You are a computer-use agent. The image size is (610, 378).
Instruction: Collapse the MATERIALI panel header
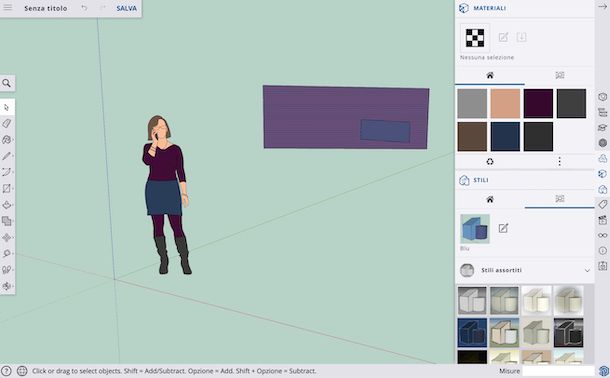pyautogui.click(x=525, y=8)
